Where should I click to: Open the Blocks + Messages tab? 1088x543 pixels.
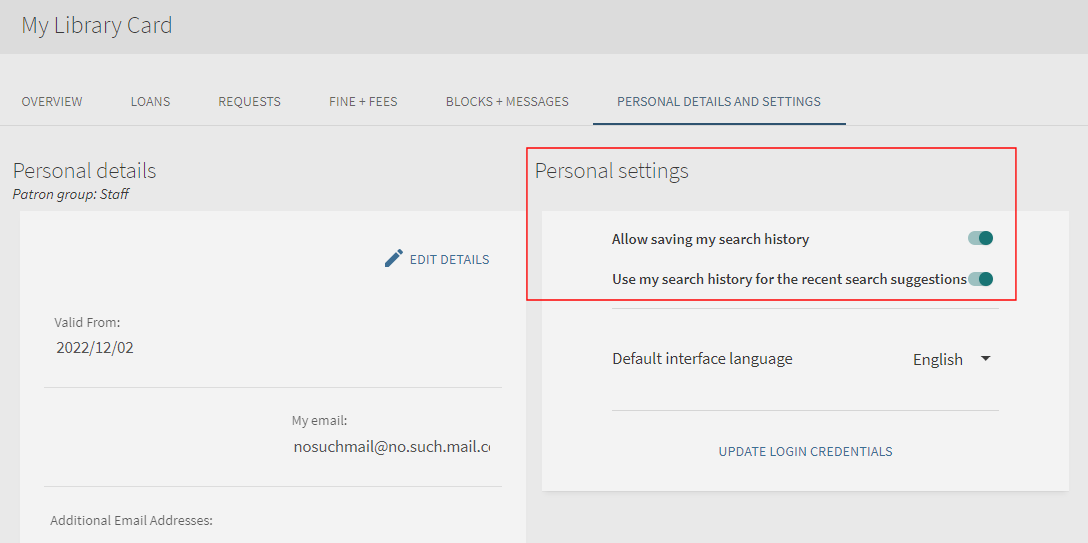(507, 102)
